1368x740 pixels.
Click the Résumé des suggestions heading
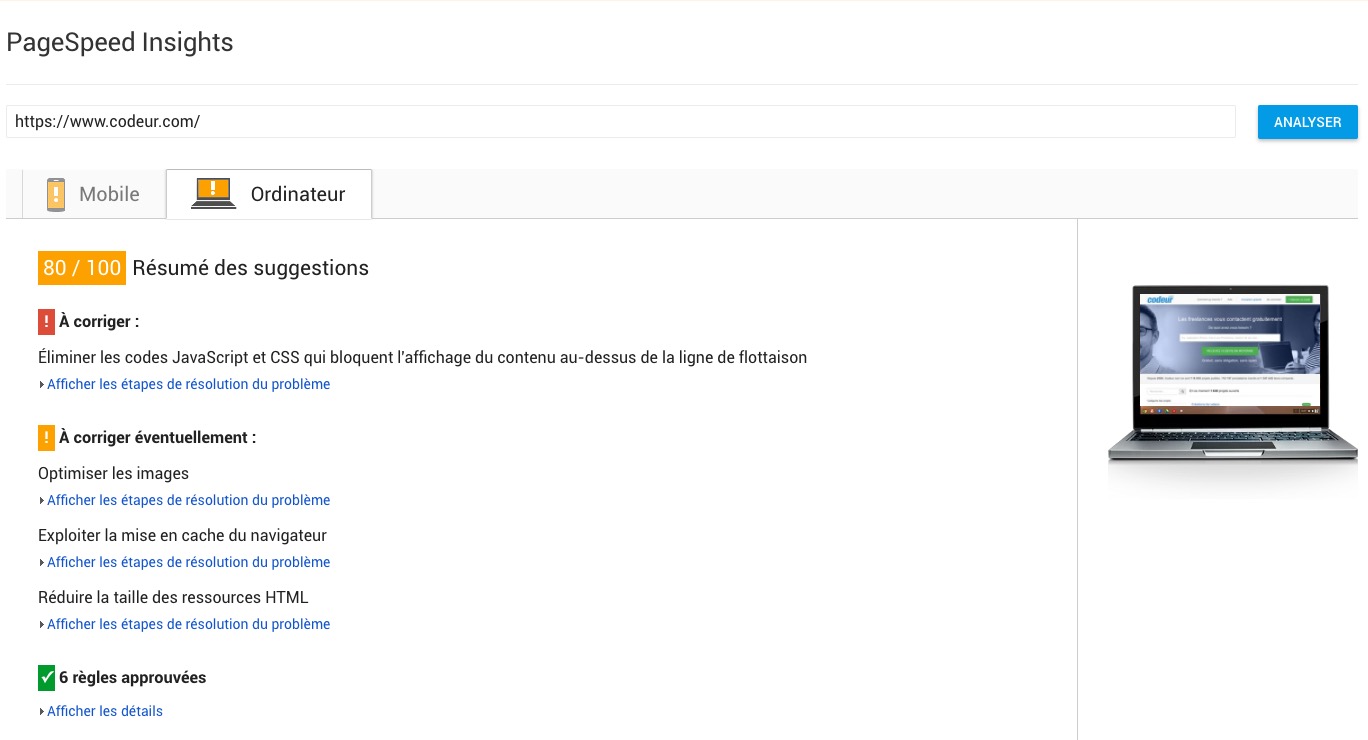pos(250,268)
